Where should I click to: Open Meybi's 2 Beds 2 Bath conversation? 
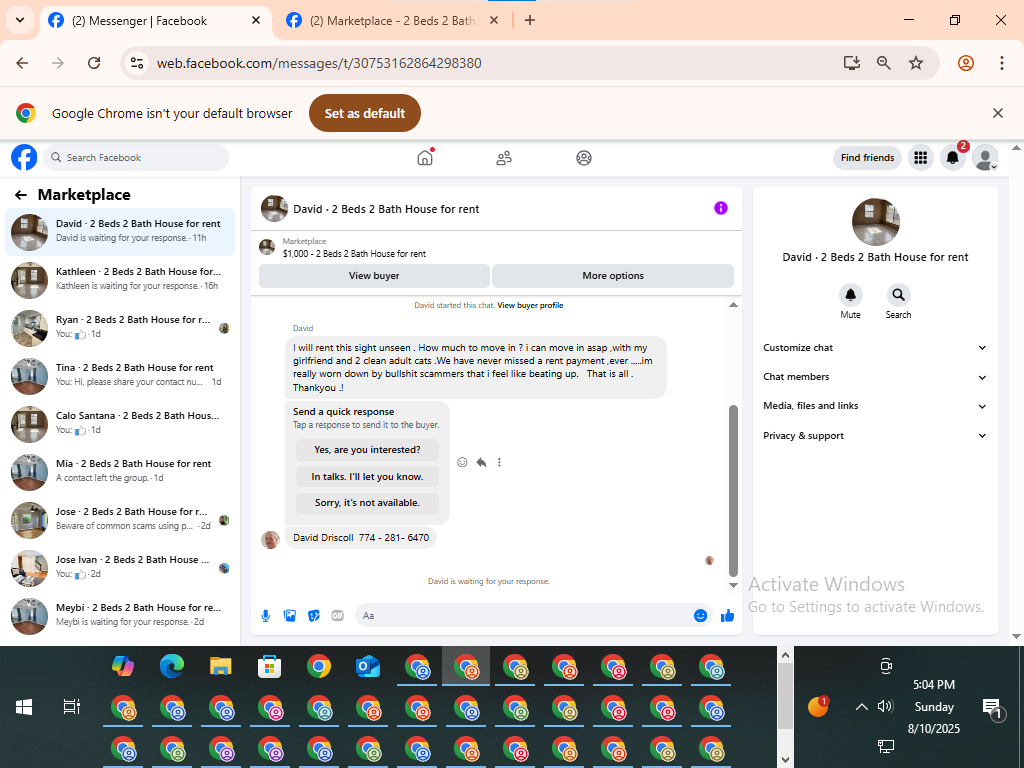tap(120, 615)
